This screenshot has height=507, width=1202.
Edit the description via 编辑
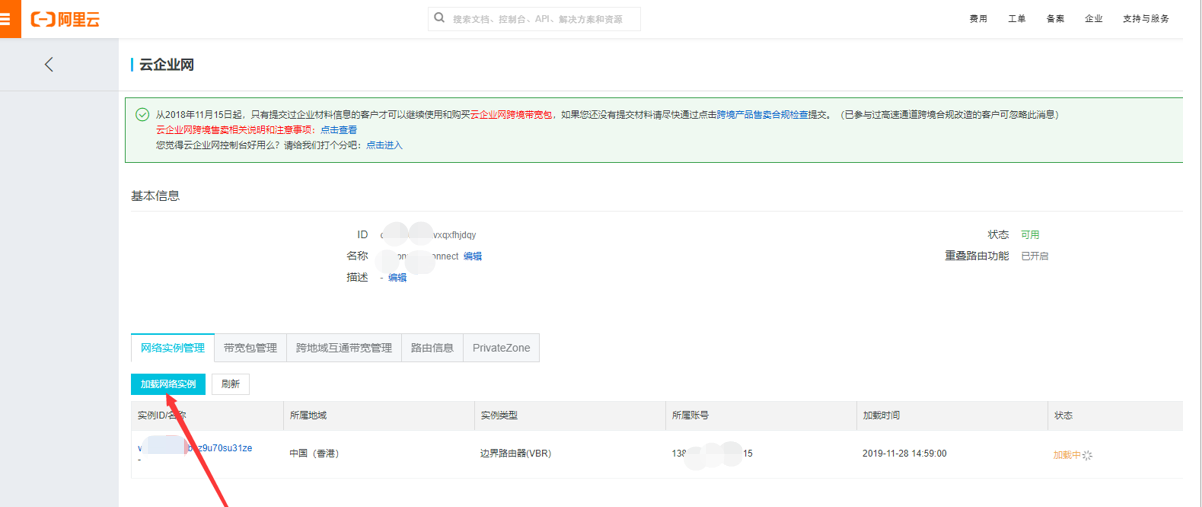coord(397,278)
